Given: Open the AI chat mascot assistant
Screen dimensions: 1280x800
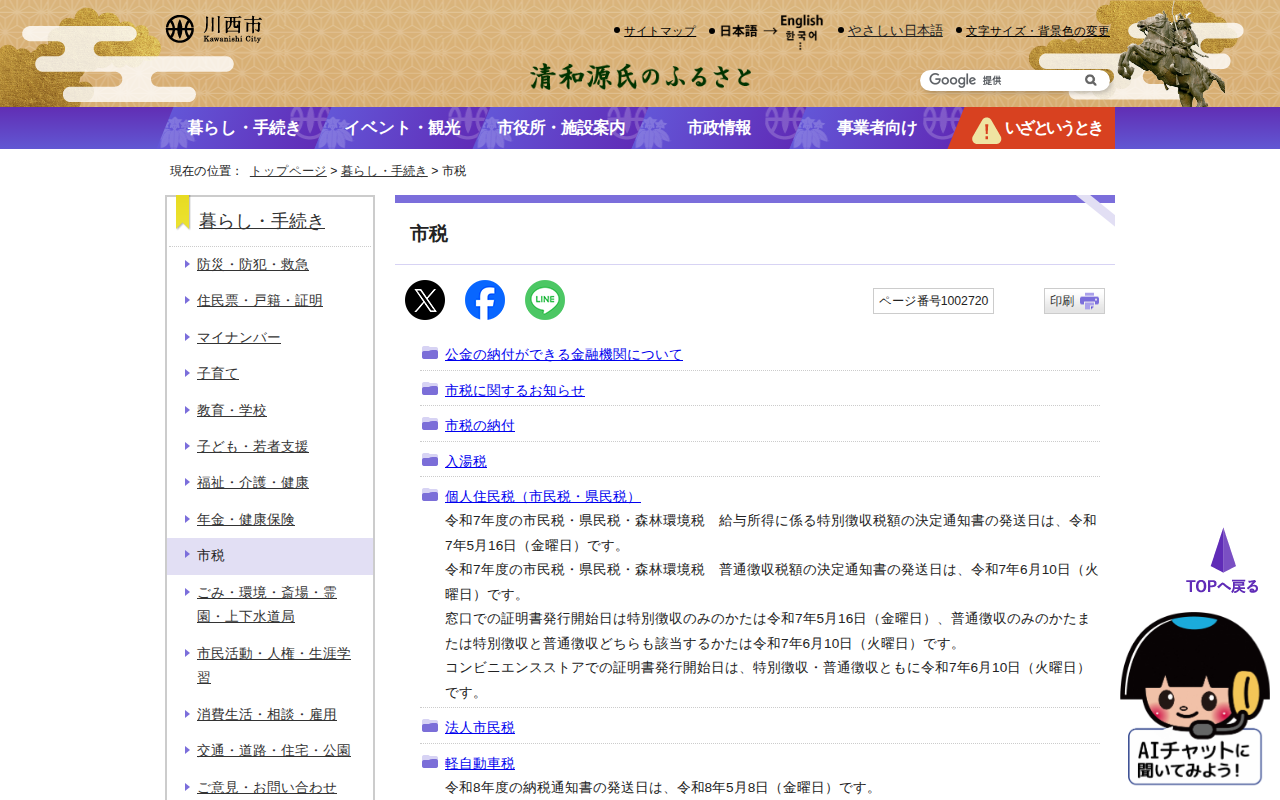Looking at the screenshot, I should coord(1195,700).
